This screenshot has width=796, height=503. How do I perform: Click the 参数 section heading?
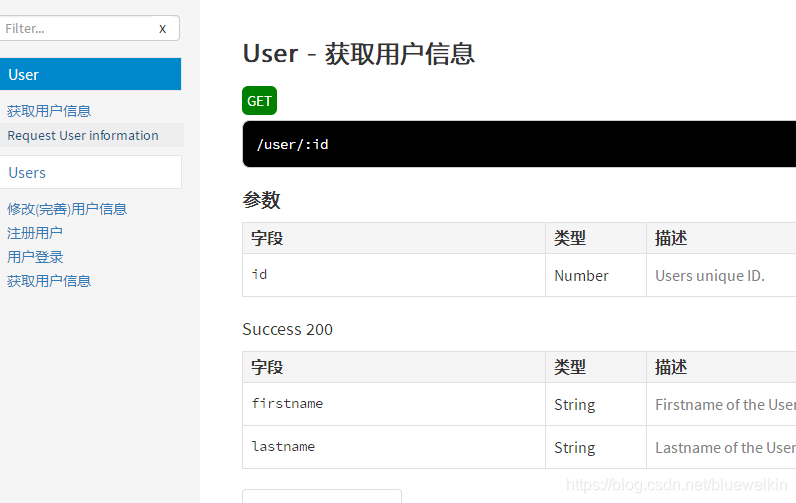pos(261,200)
